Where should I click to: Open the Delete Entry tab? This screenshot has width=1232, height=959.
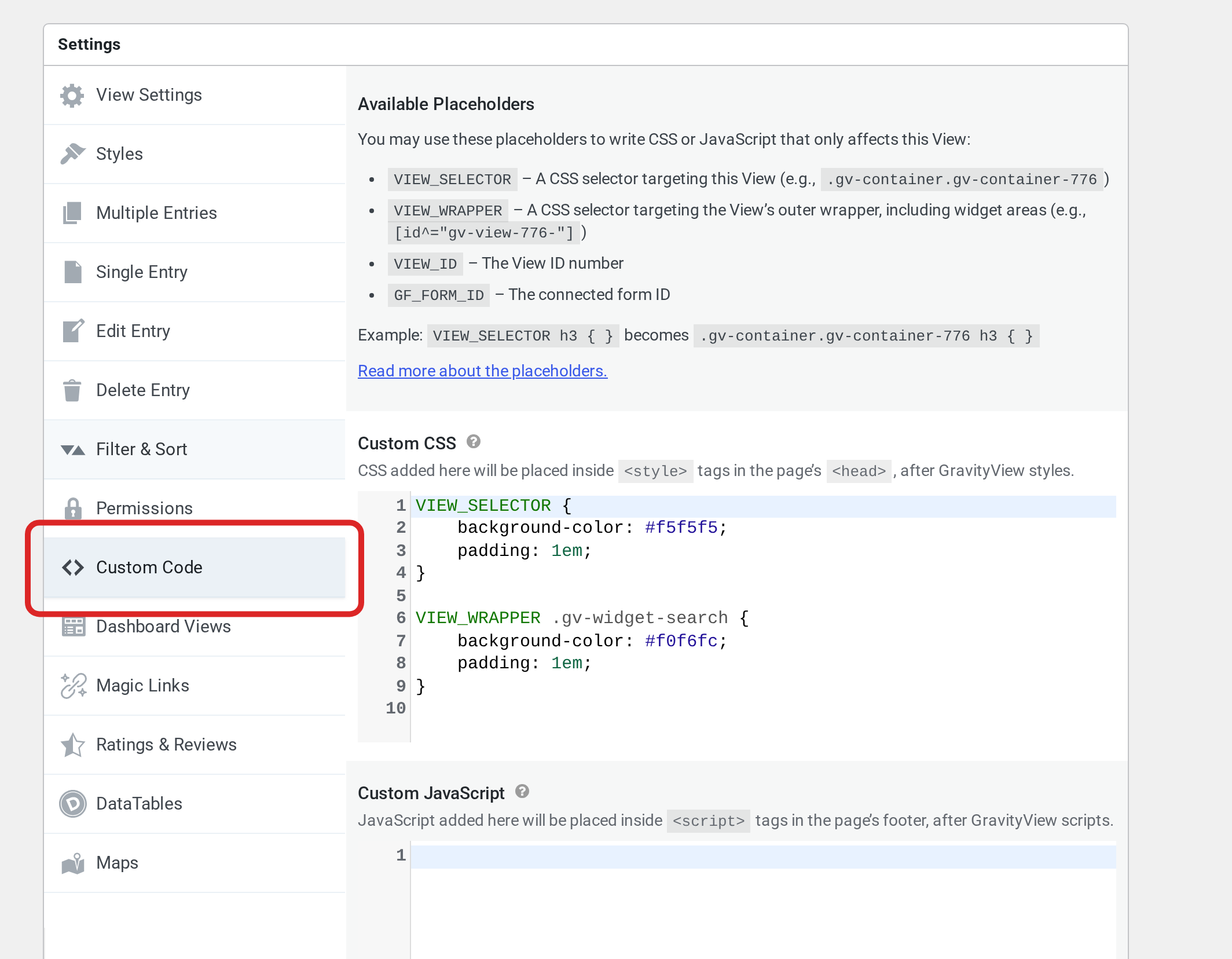(195, 390)
